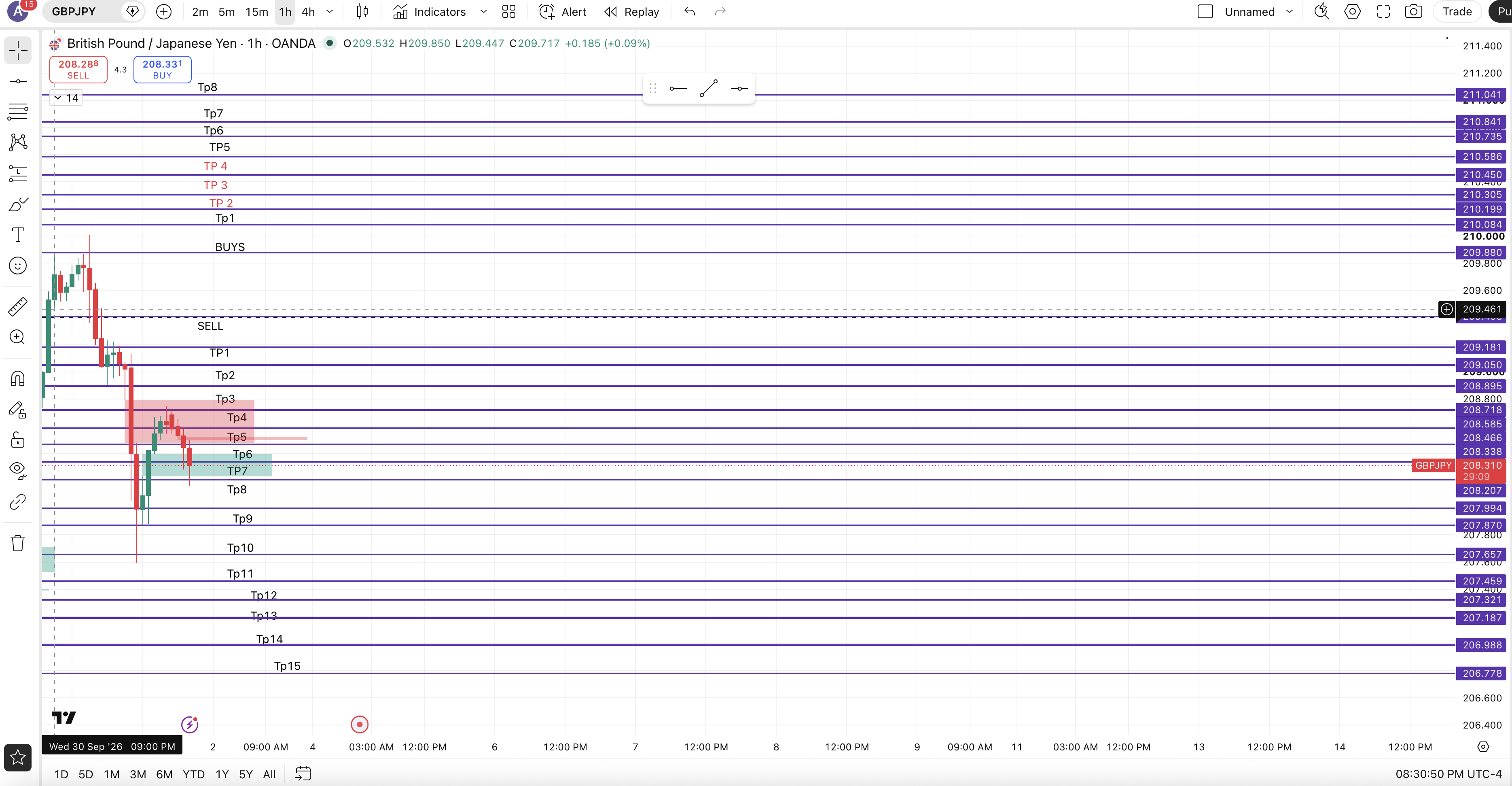The width and height of the screenshot is (1512, 786).
Task: Open the favorites star toolbar
Action: [18, 757]
